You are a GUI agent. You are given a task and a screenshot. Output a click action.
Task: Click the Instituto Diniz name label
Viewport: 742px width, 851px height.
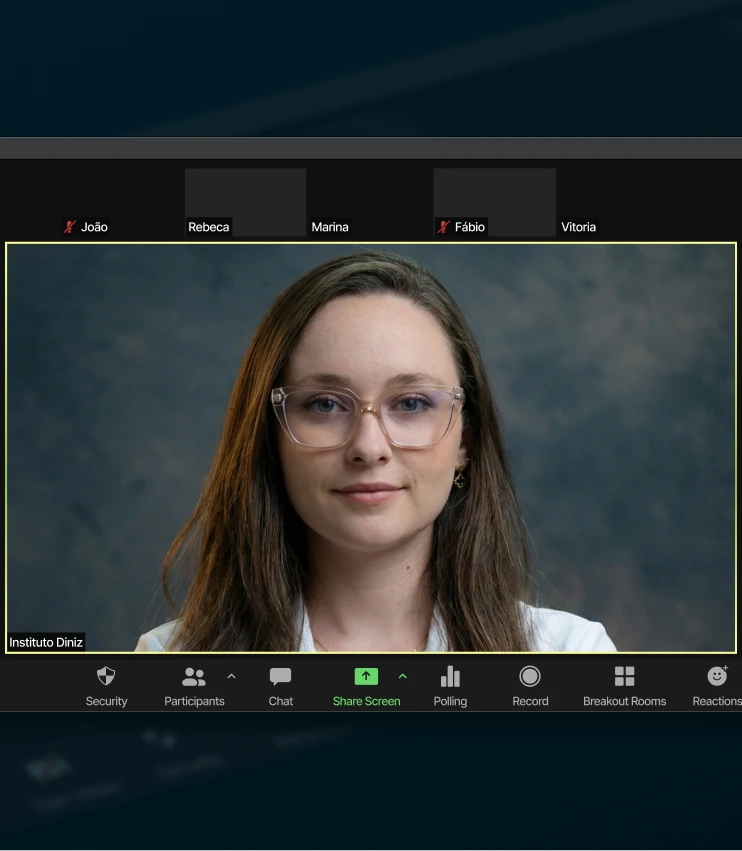[46, 642]
